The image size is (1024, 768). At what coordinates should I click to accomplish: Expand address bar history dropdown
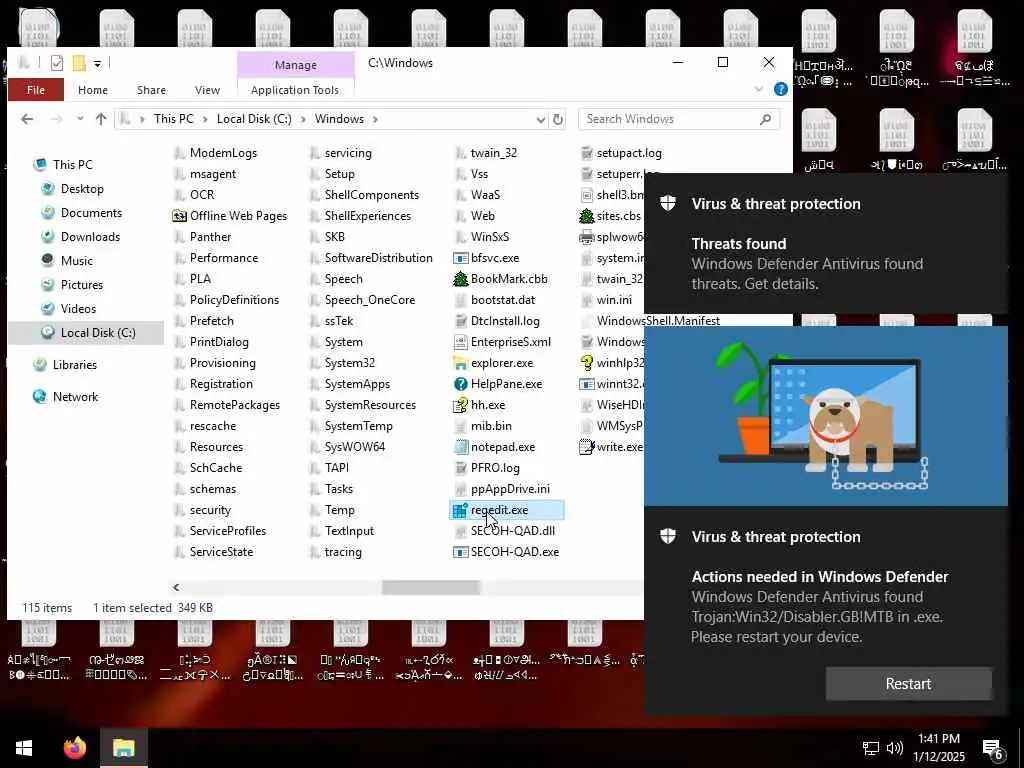click(541, 120)
